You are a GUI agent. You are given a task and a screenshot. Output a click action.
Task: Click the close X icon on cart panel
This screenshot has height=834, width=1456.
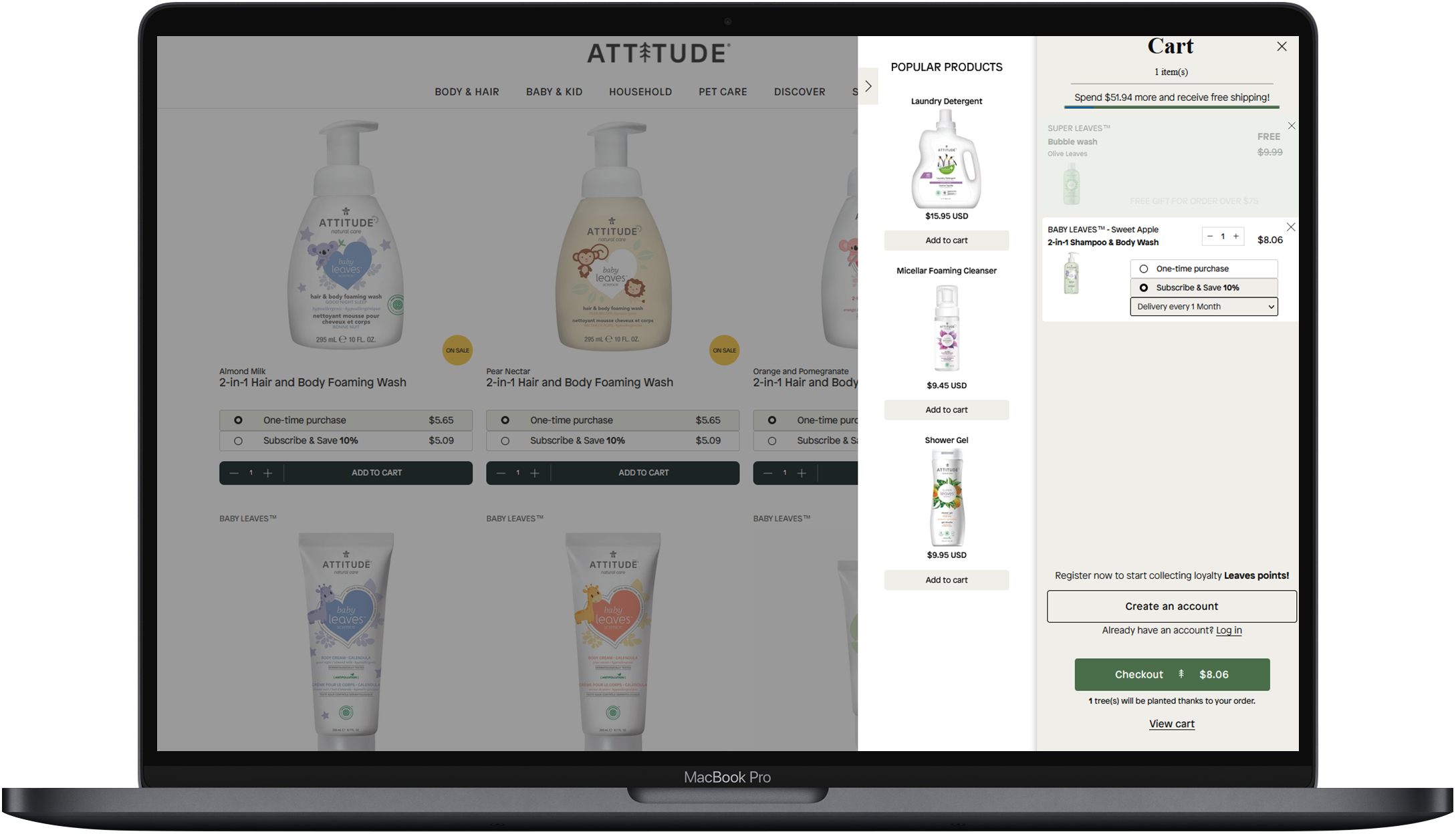(x=1282, y=47)
